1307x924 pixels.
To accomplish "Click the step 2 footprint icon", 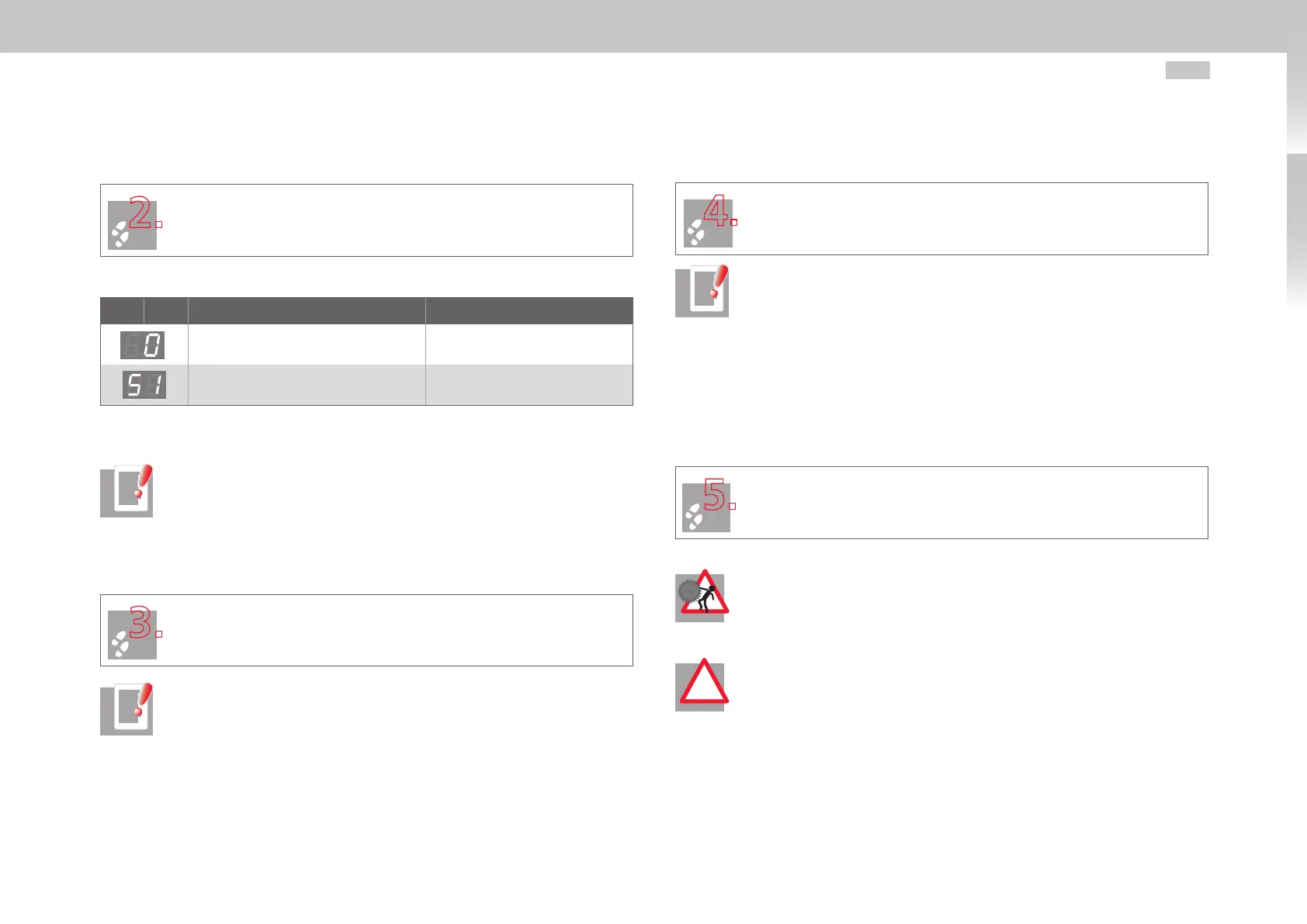I will pyautogui.click(x=132, y=224).
